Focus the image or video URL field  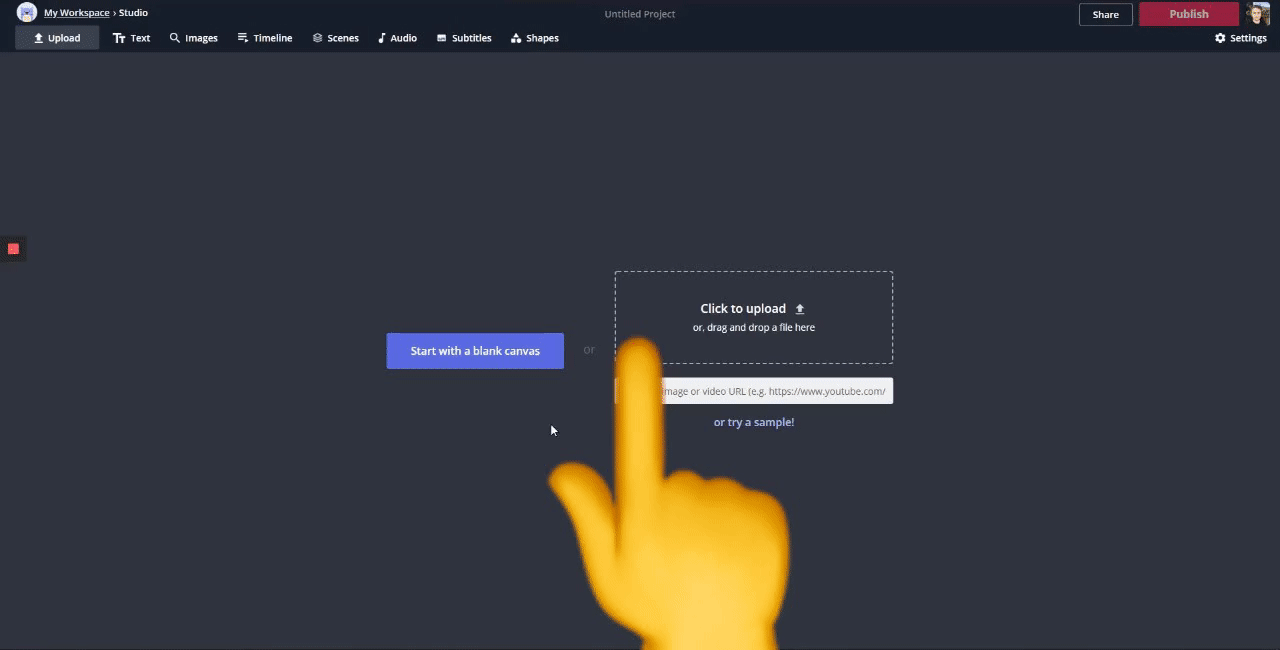(754, 391)
